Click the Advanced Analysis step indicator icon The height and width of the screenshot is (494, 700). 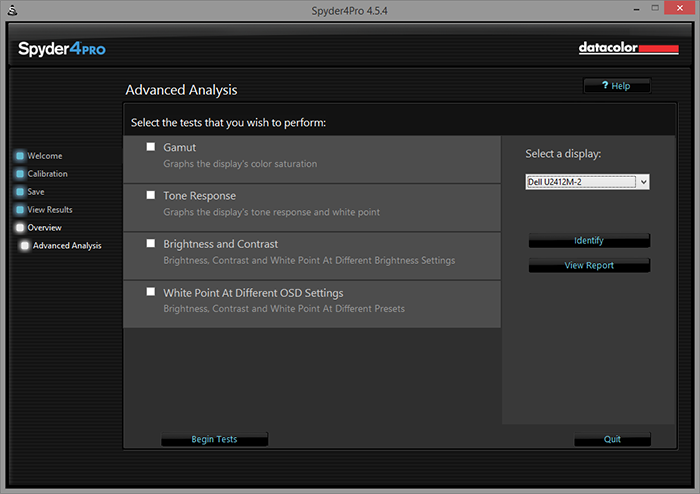tap(25, 246)
